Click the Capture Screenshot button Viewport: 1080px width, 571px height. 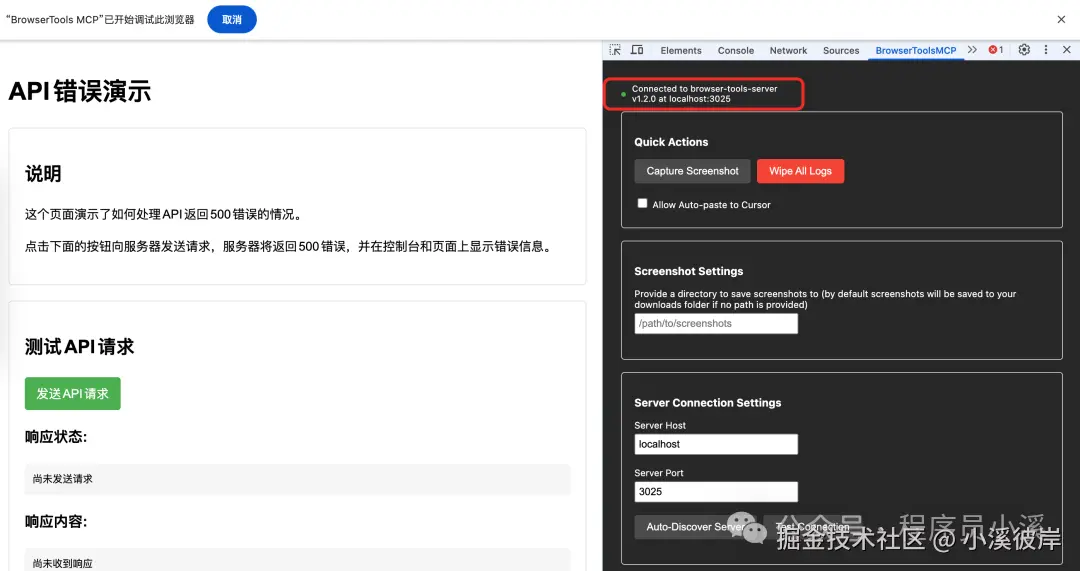692,171
